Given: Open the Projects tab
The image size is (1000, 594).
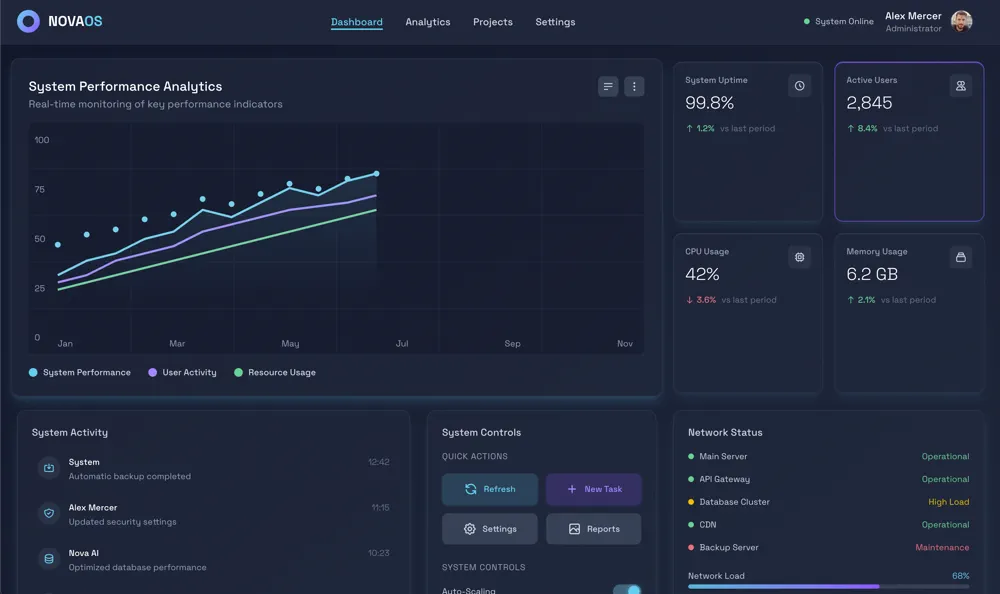Looking at the screenshot, I should point(493,22).
